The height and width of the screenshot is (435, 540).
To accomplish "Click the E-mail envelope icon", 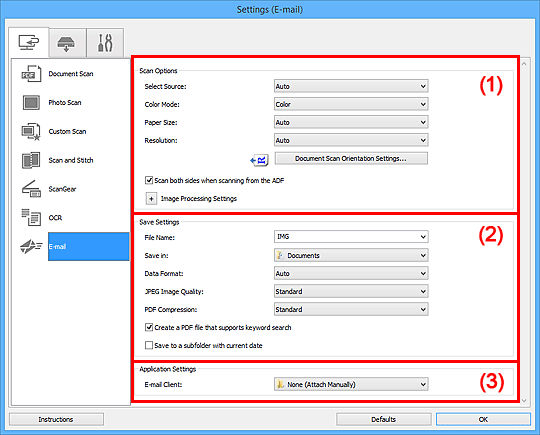I will (x=31, y=246).
